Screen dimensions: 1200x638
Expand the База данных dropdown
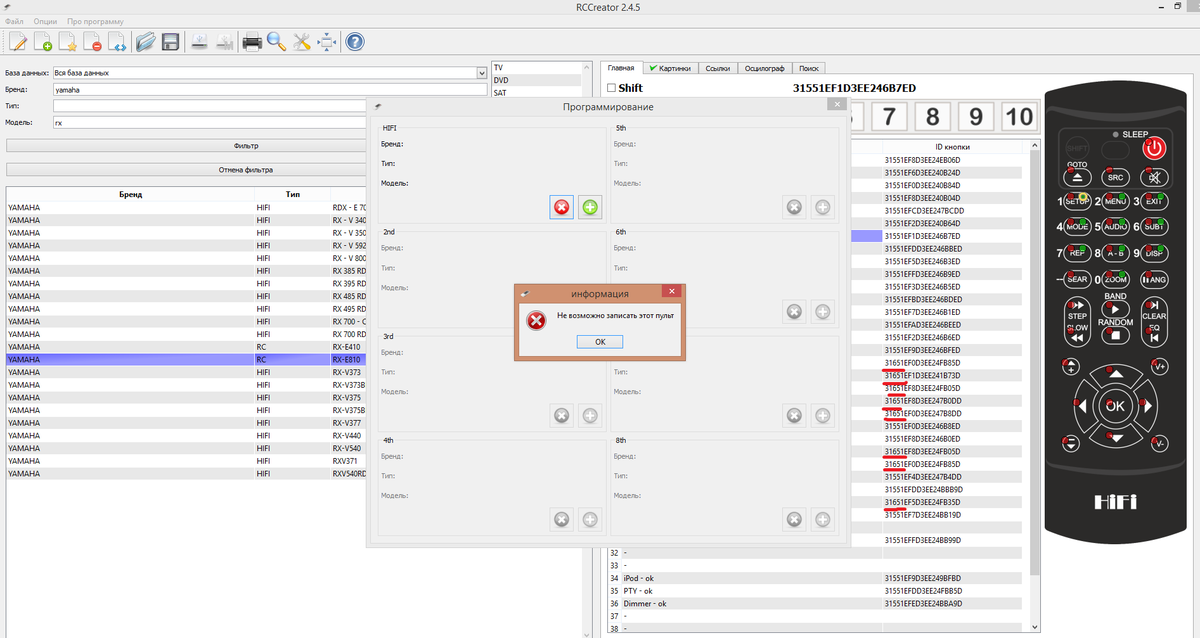481,73
